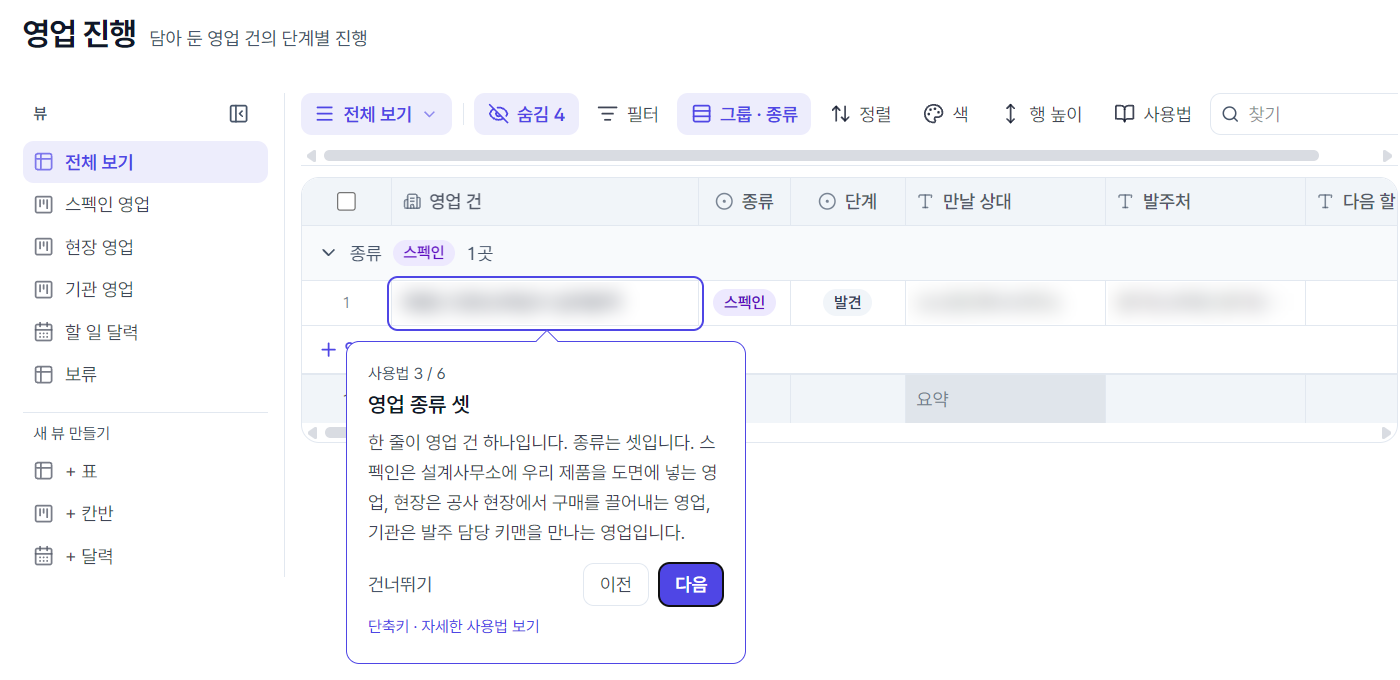Collapse the 종류 스펙인 group chevron
The image size is (1400, 680).
(328, 253)
